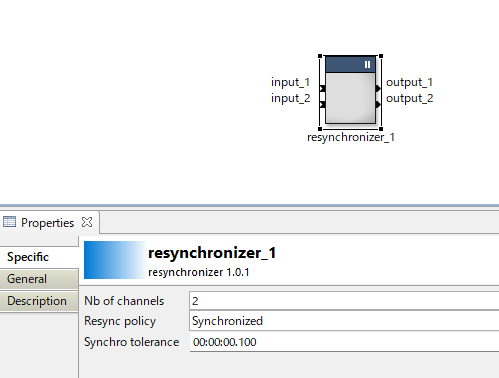Switch to the Specific tab
Viewport: 499px width, 378px height.
(39, 257)
